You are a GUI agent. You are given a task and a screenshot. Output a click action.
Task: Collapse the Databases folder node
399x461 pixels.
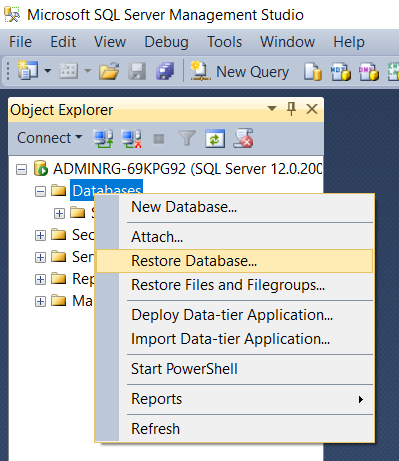point(40,192)
